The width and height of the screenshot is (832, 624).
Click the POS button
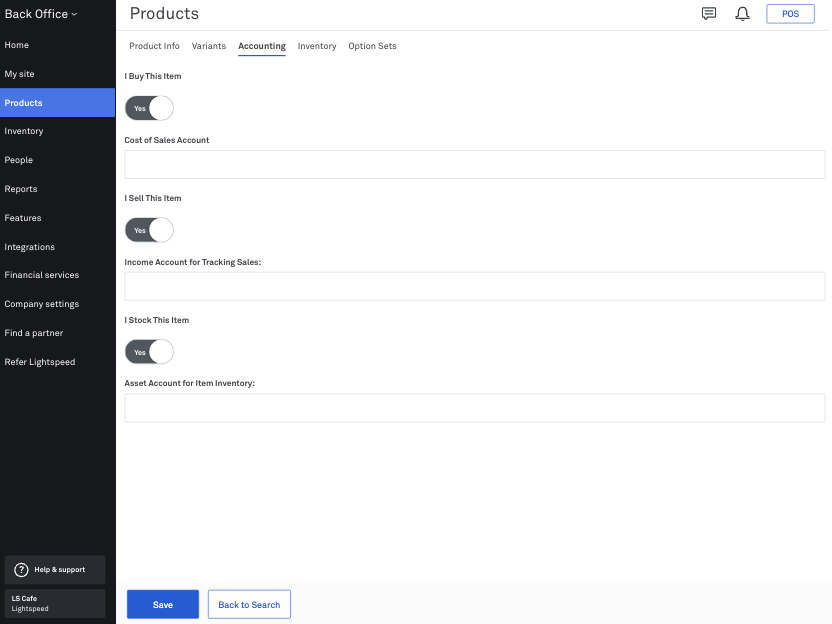(x=790, y=14)
